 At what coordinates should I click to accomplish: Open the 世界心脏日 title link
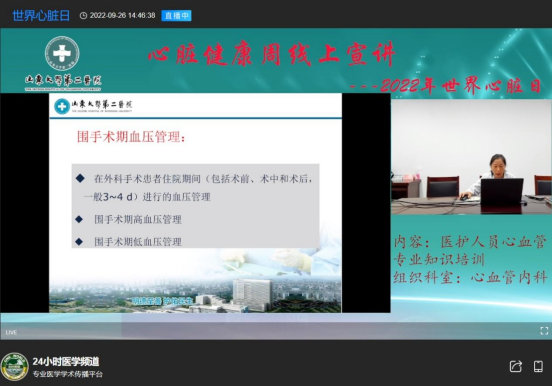tap(41, 16)
